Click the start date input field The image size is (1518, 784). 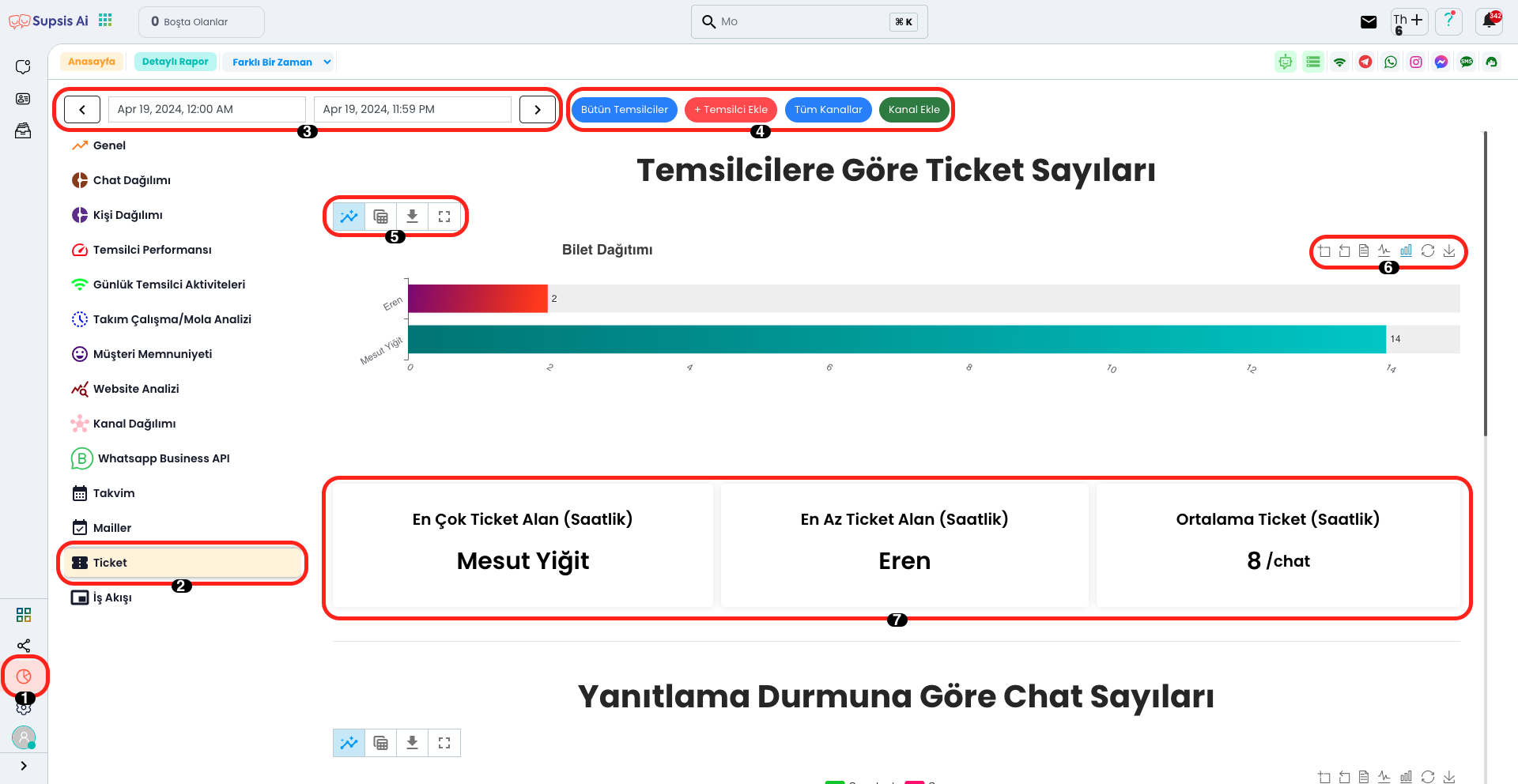(206, 109)
